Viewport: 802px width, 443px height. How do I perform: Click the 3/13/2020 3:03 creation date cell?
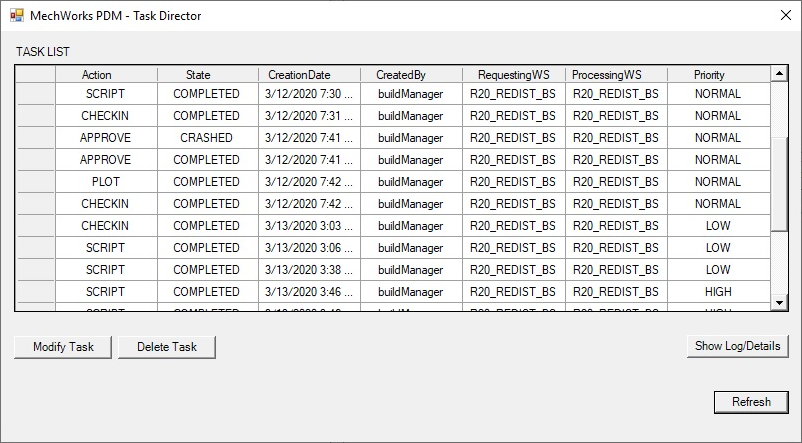[309, 226]
